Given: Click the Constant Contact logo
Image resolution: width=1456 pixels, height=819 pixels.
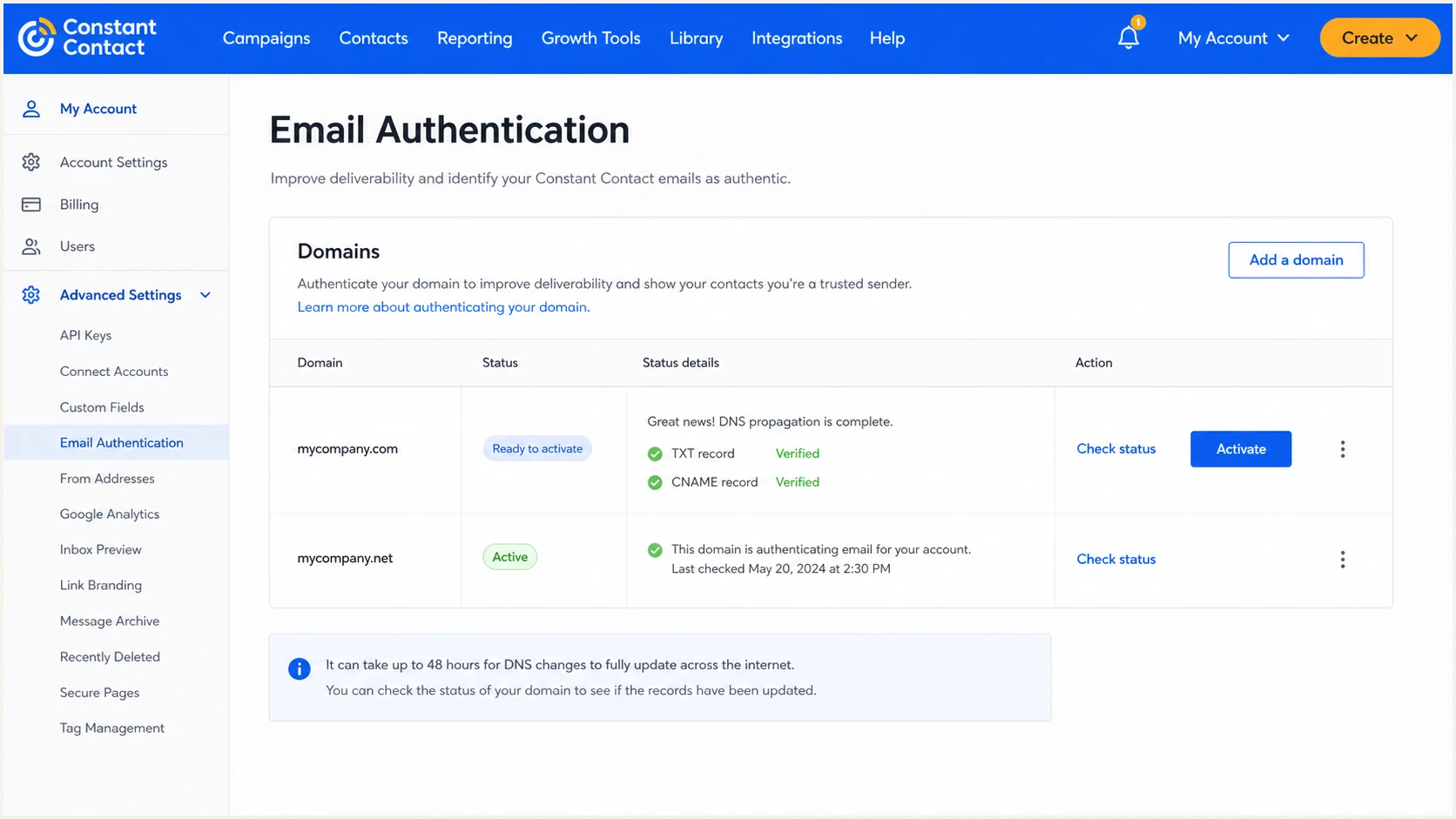Looking at the screenshot, I should (87, 37).
